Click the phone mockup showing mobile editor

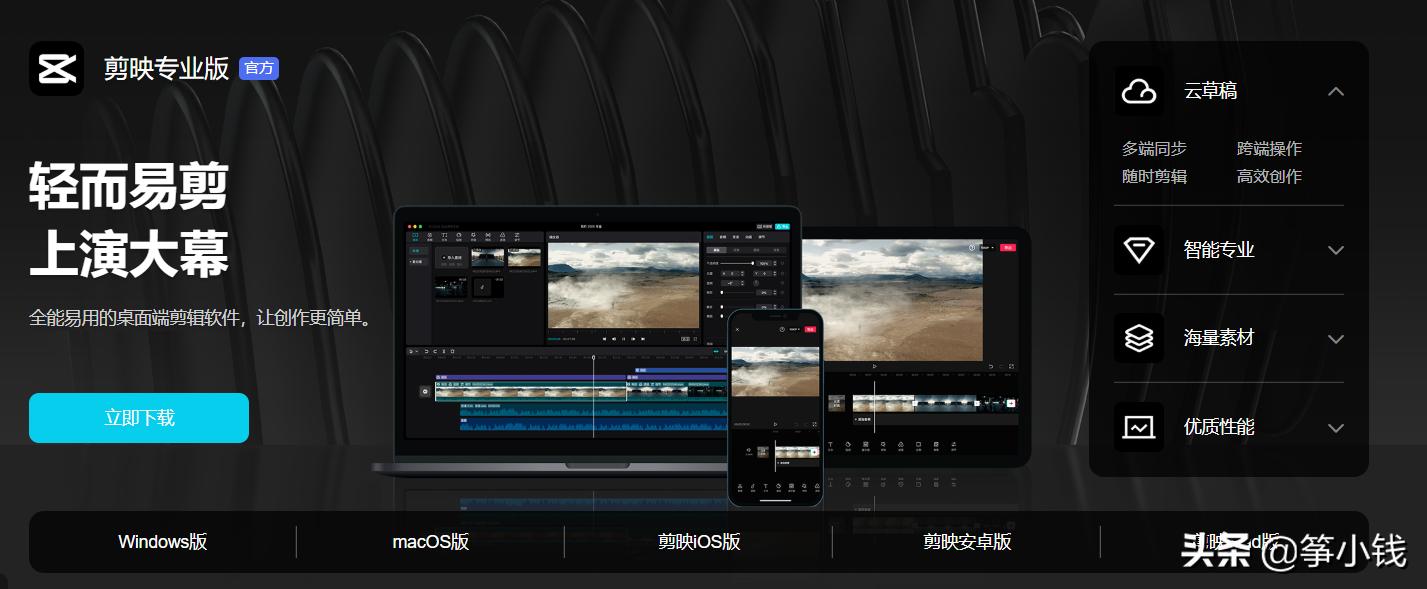click(775, 405)
